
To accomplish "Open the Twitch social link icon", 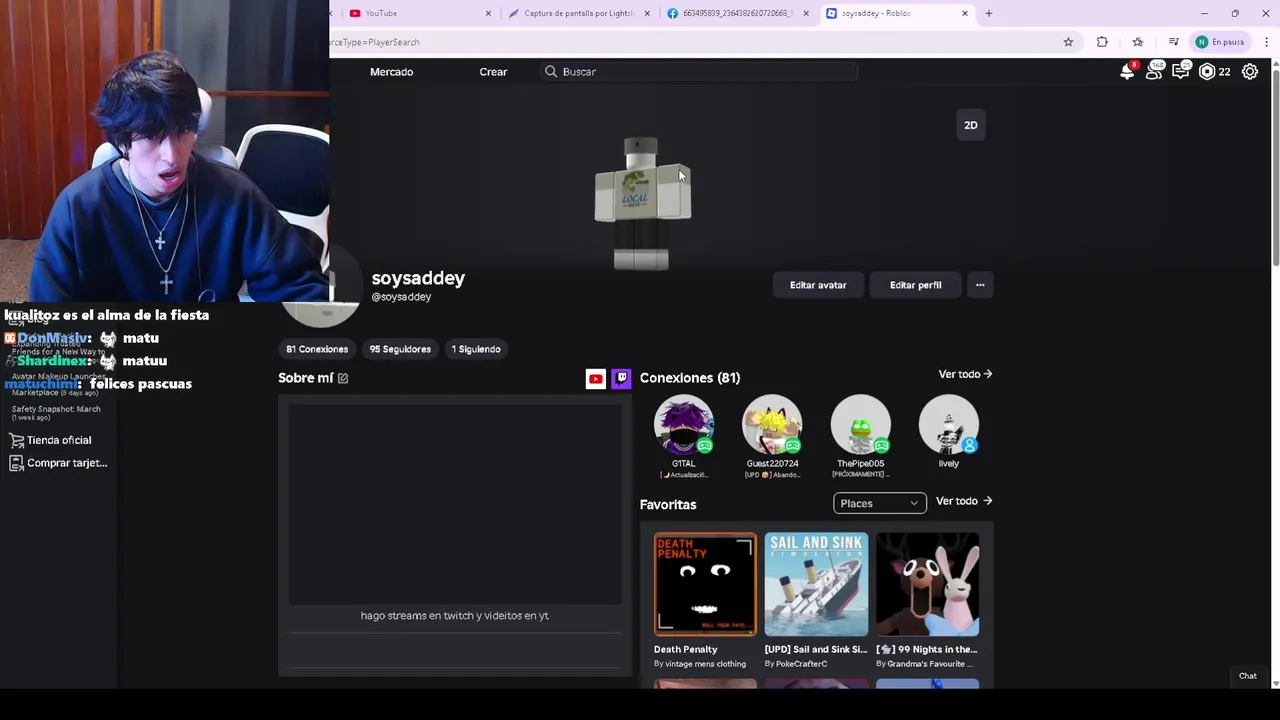I will click(621, 378).
